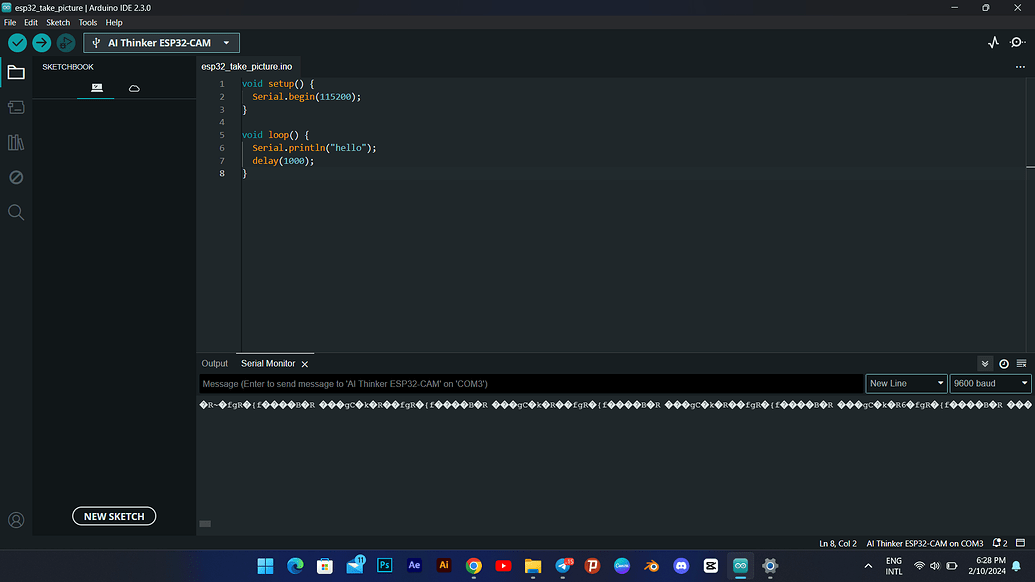Open the New Line line-ending dropdown
This screenshot has height=582, width=1035.
coord(905,383)
